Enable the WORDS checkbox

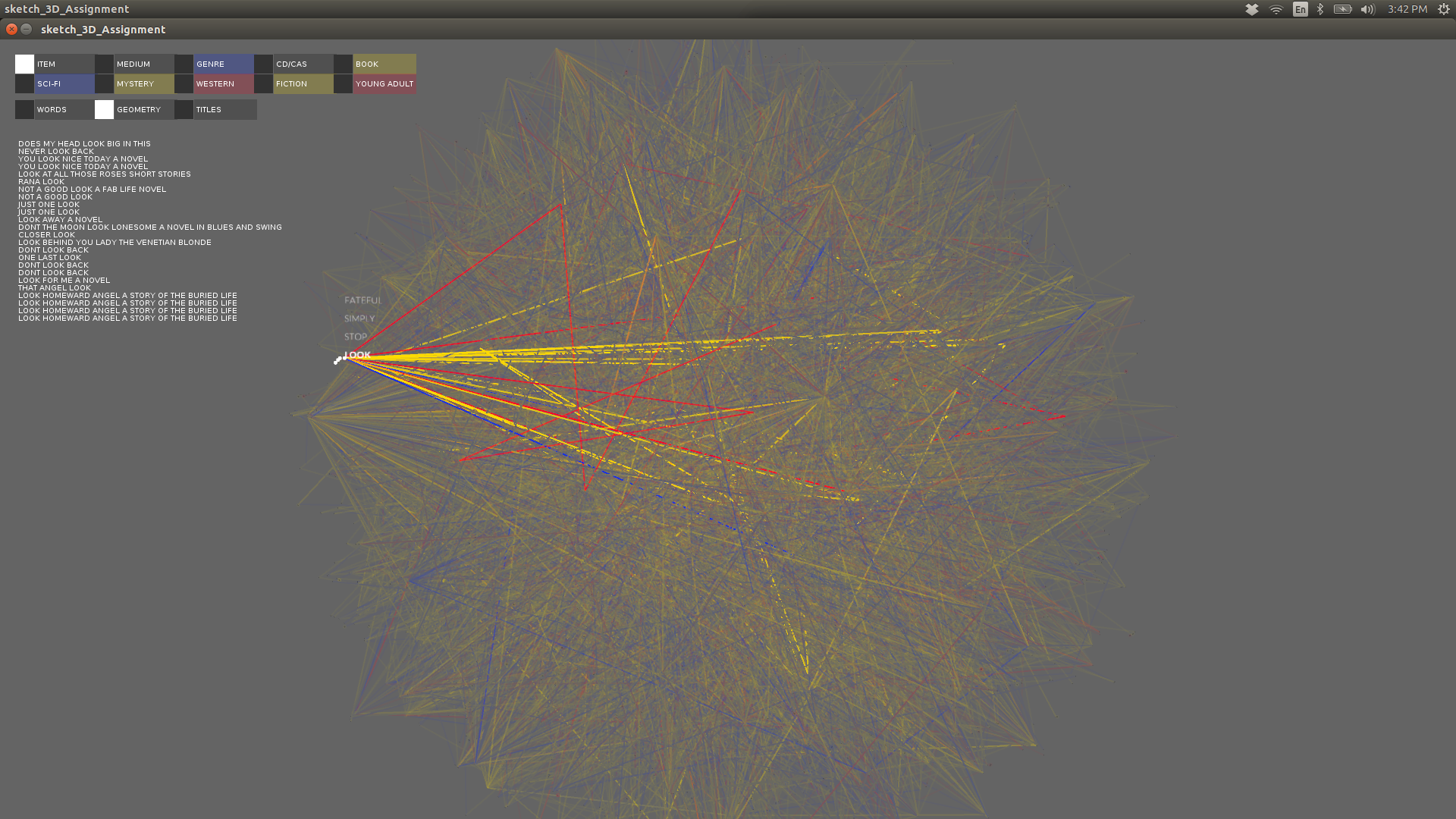pyautogui.click(x=24, y=109)
